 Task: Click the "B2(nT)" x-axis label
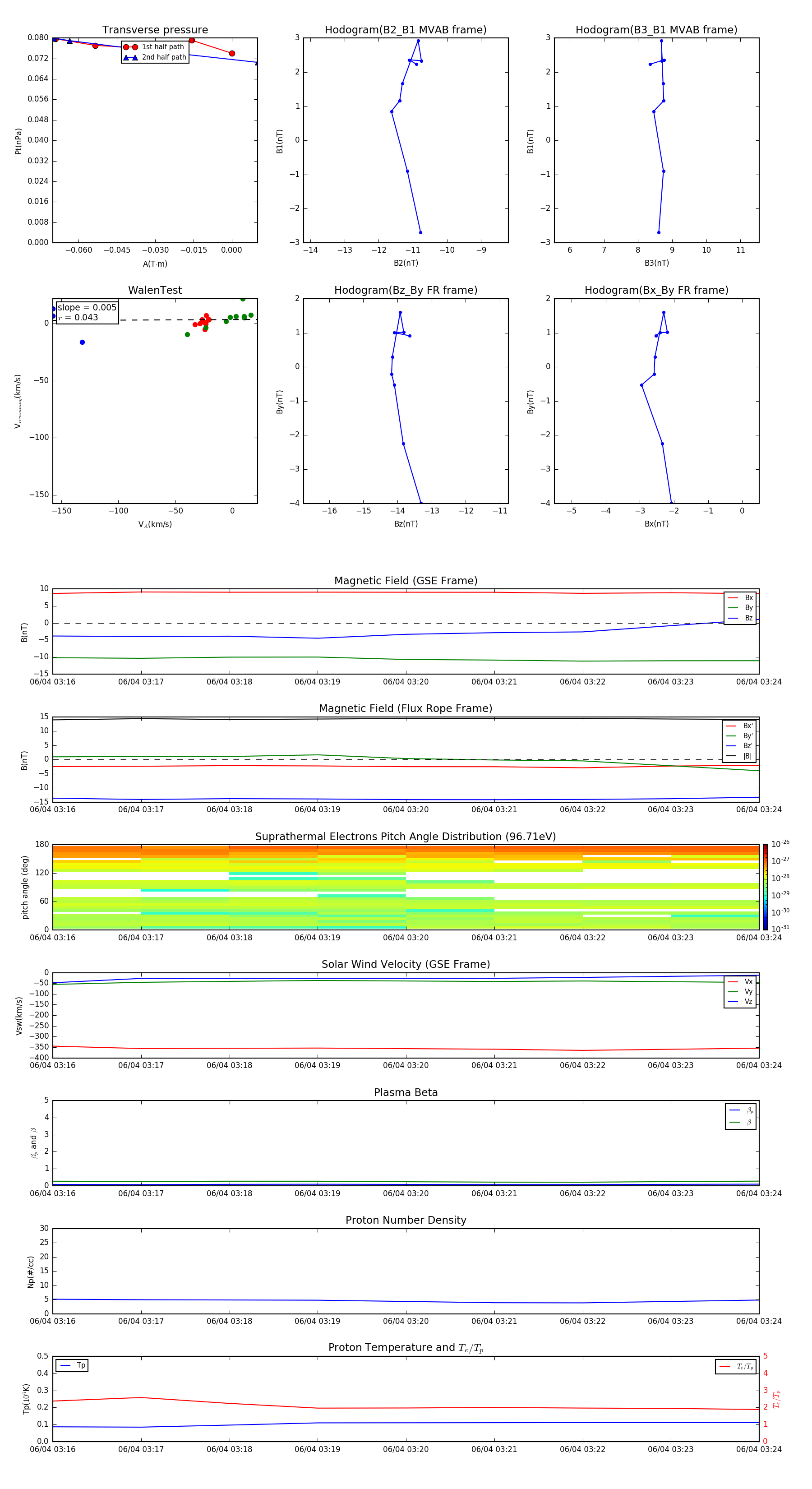pos(406,263)
